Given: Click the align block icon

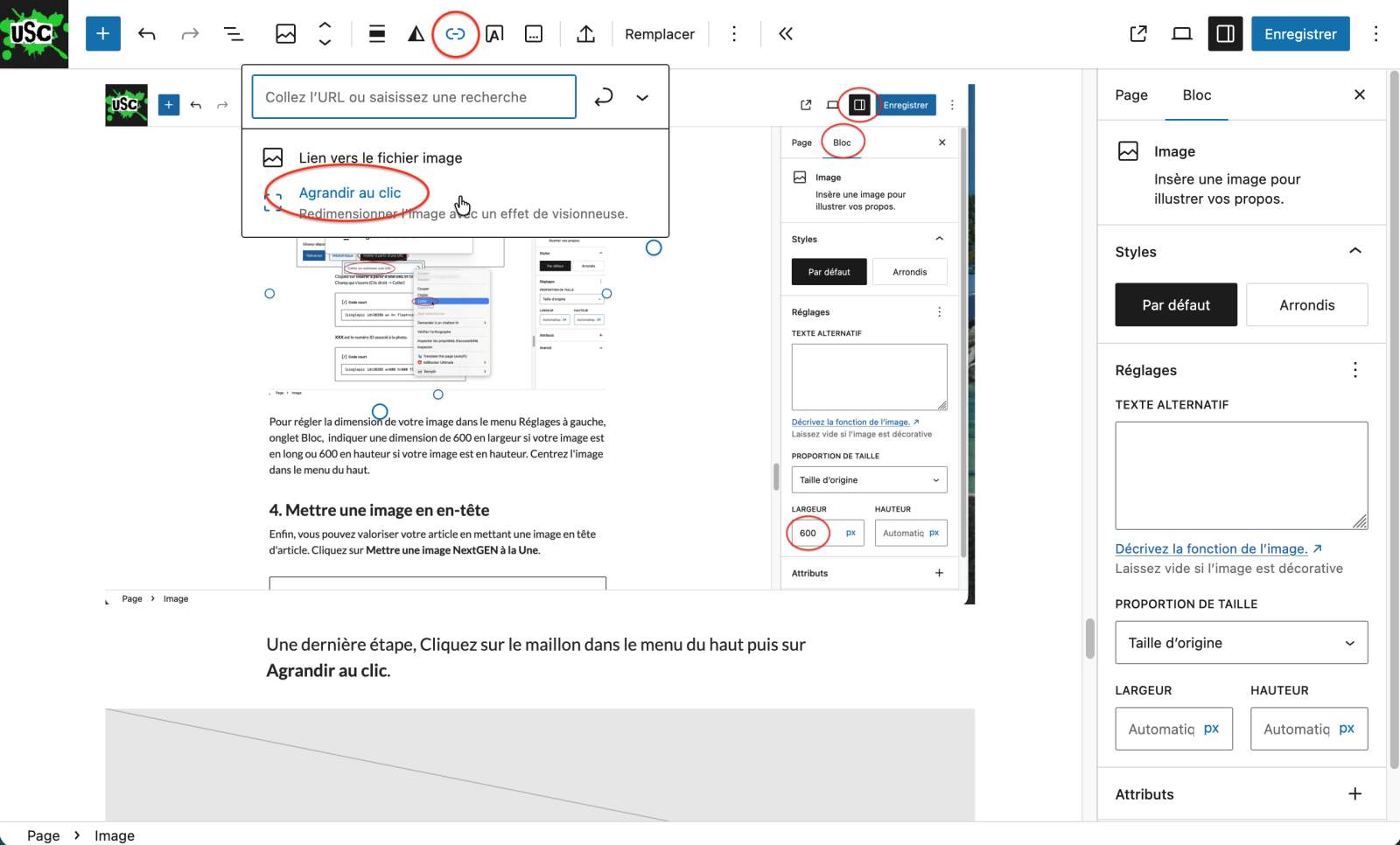Looking at the screenshot, I should coord(377,34).
